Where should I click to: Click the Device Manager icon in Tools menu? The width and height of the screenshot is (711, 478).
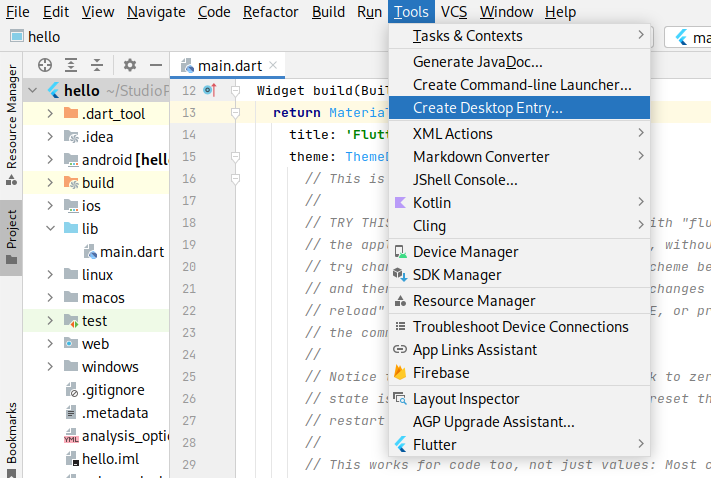click(x=400, y=252)
